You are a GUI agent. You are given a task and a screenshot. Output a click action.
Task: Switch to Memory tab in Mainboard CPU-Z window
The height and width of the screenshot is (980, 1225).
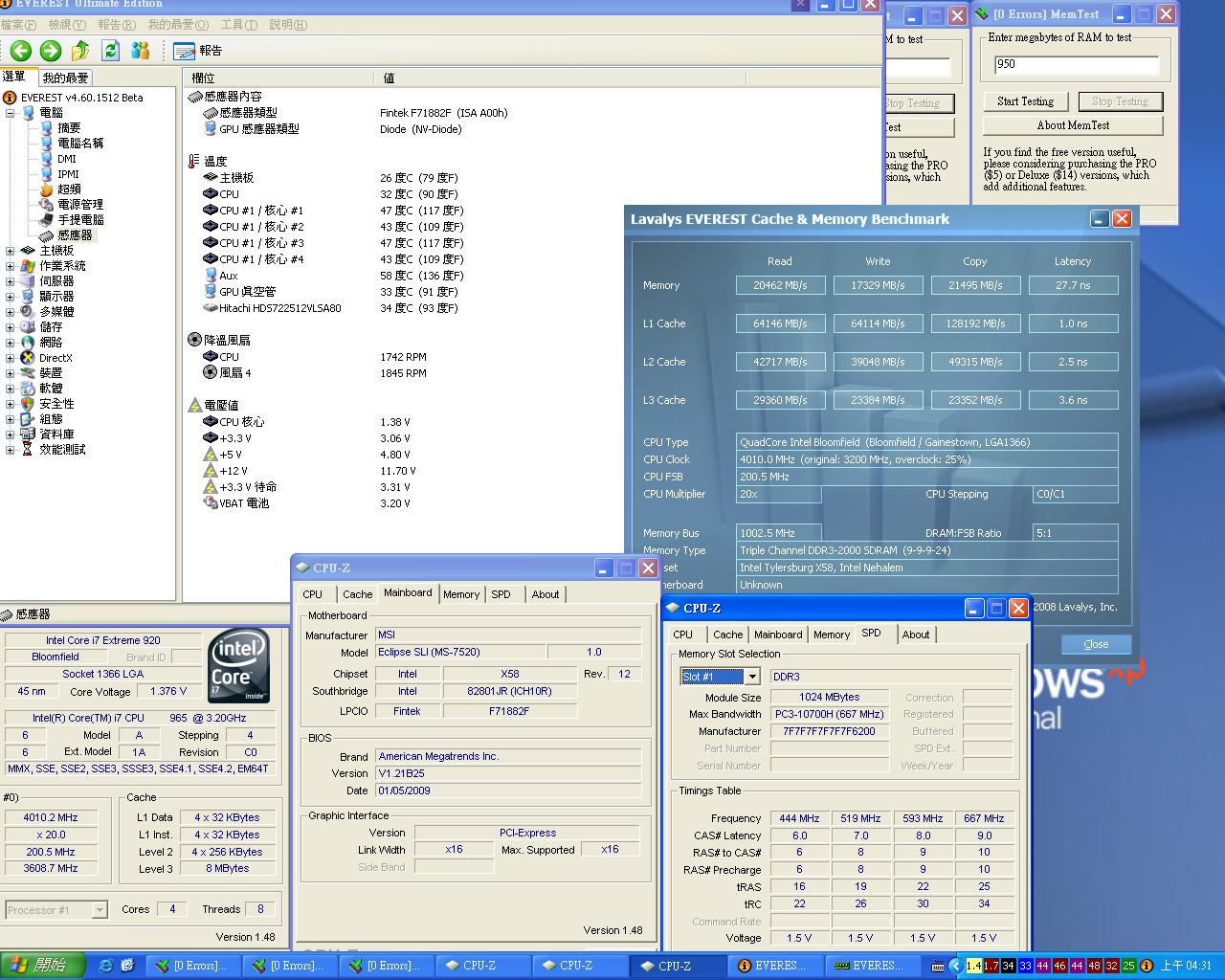pyautogui.click(x=461, y=594)
